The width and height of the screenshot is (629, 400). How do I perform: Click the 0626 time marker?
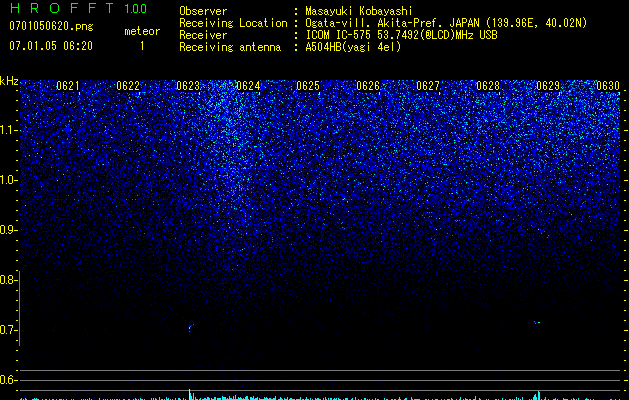[x=368, y=86]
